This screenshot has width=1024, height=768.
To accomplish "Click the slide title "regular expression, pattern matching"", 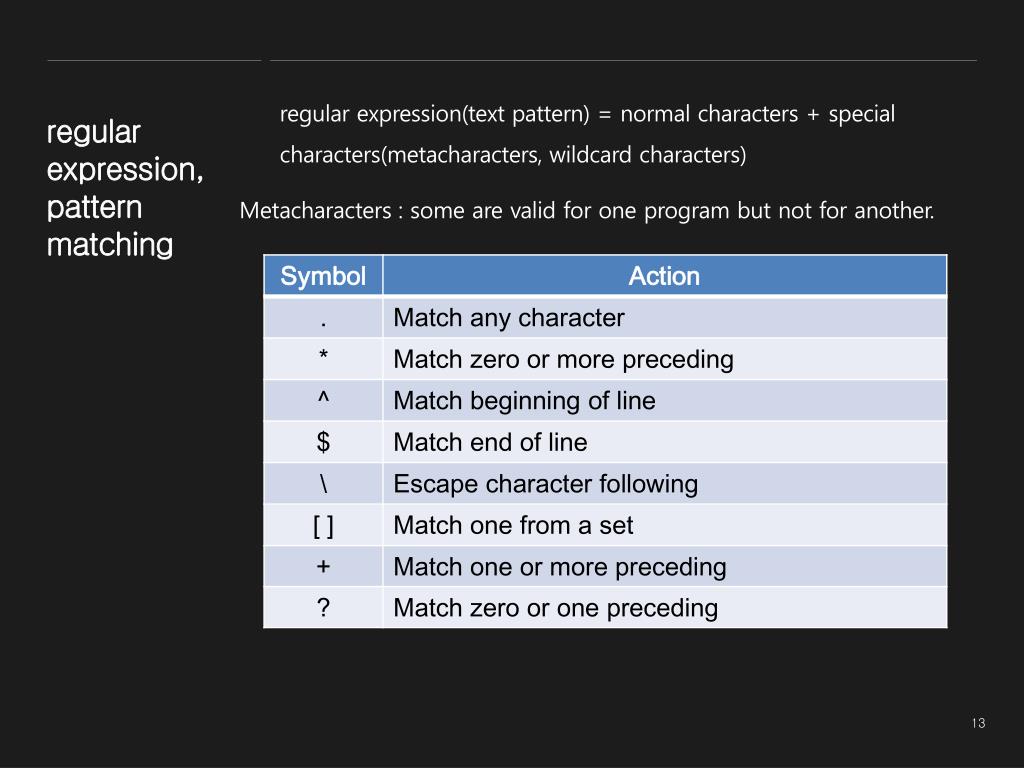I will point(125,188).
